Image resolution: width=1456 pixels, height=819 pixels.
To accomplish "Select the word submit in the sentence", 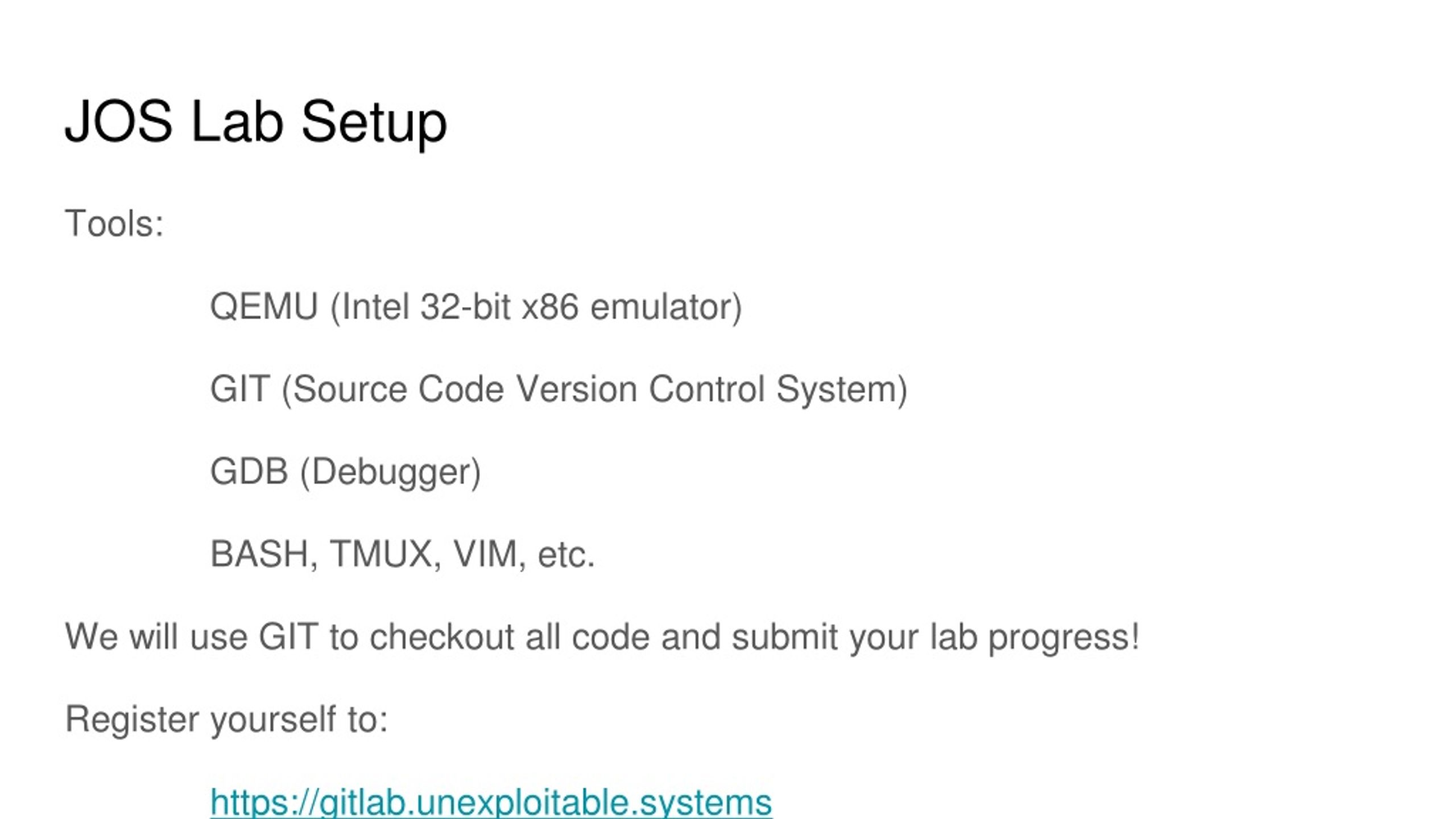I will coord(785,636).
